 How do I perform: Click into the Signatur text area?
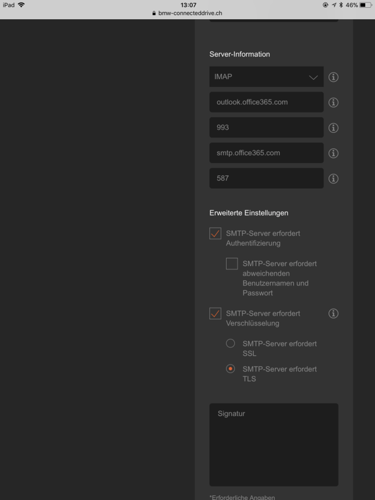[x=274, y=445]
